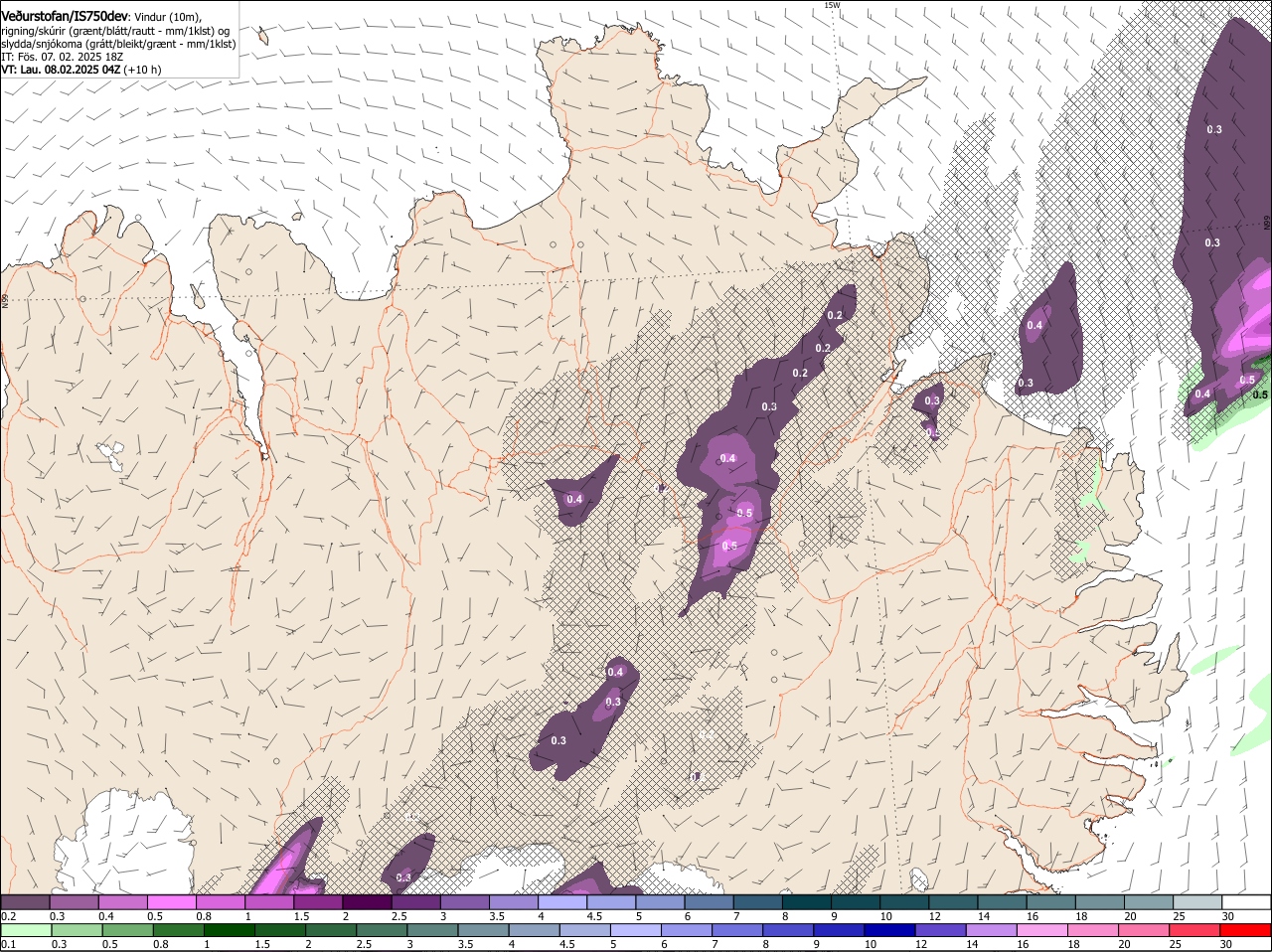This screenshot has width=1272, height=952.
Task: Pick the snow legend swatch between 20 and 25
Action: click(x=1150, y=901)
